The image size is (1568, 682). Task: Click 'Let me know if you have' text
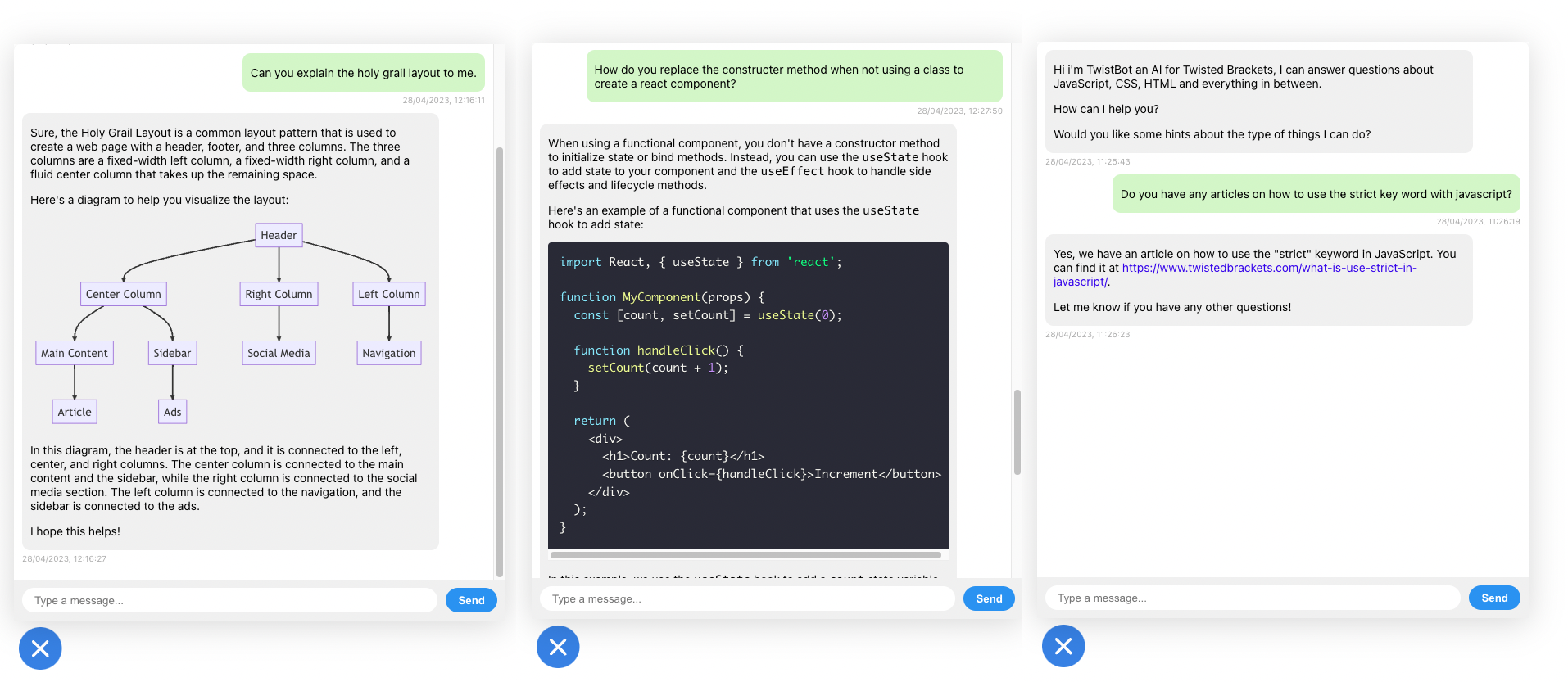pos(1172,307)
